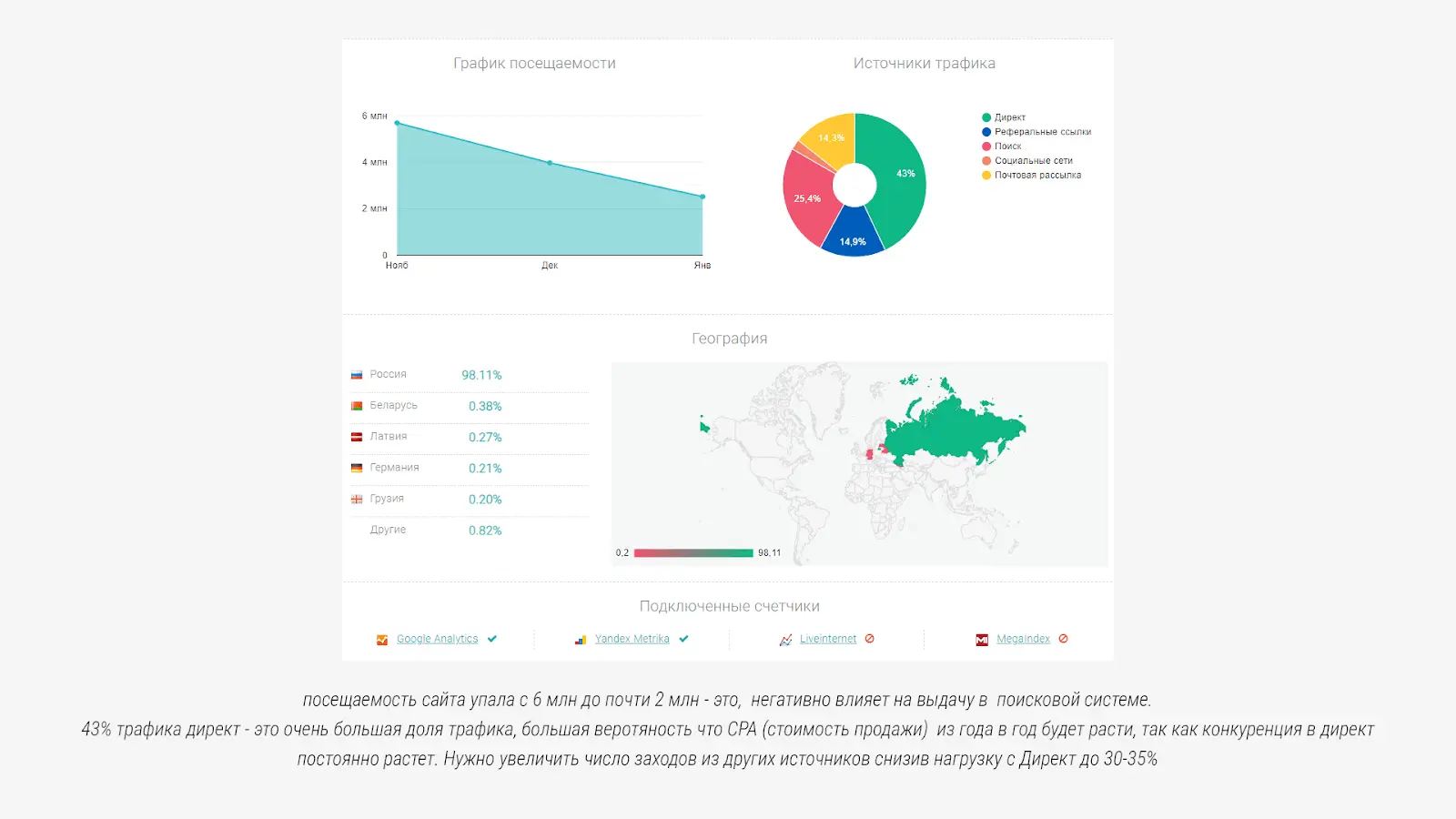Click the 98,11 map scale maximum label
This screenshot has height=819, width=1456.
tap(769, 553)
